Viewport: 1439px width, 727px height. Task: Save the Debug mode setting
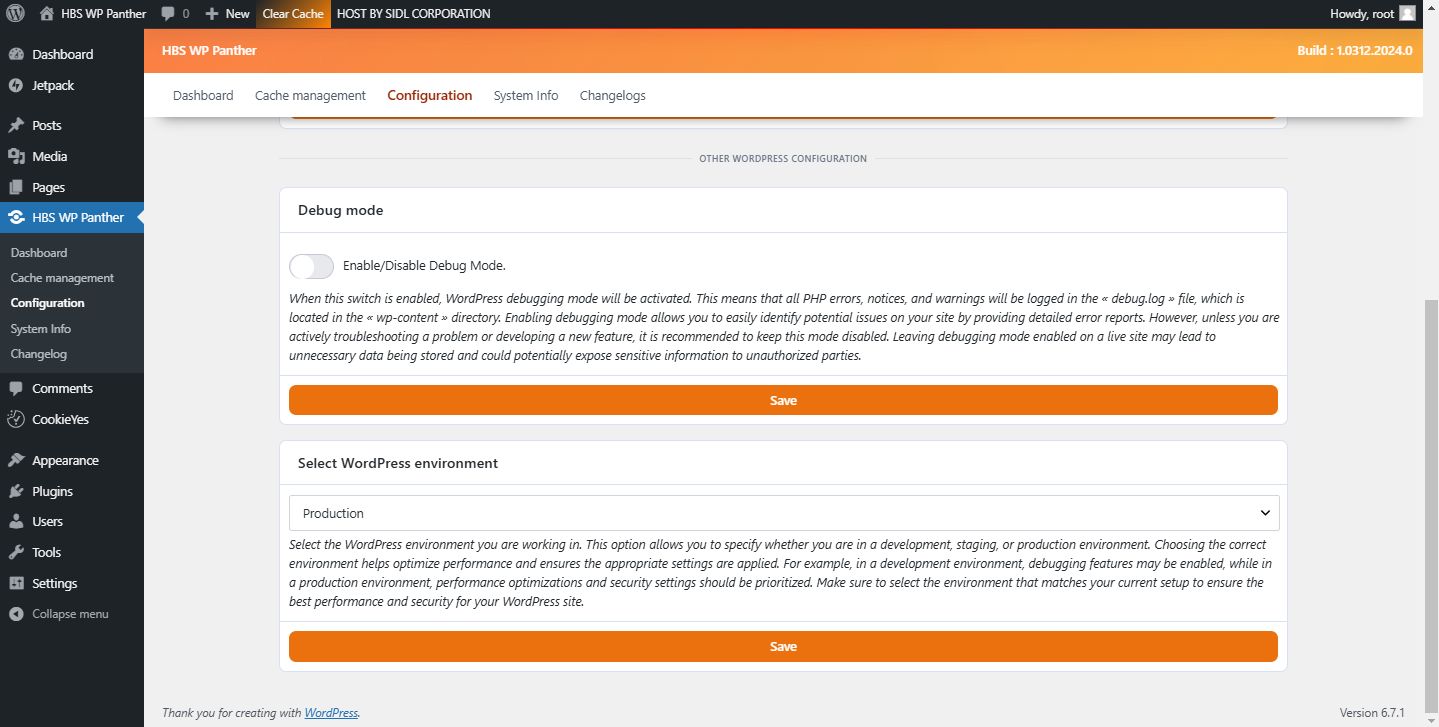point(783,400)
